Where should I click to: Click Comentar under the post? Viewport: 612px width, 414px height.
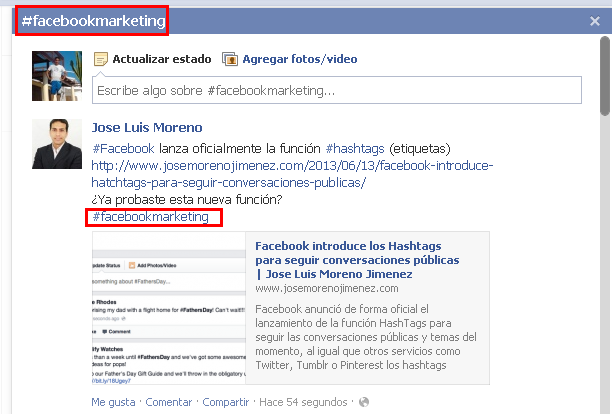tap(169, 402)
